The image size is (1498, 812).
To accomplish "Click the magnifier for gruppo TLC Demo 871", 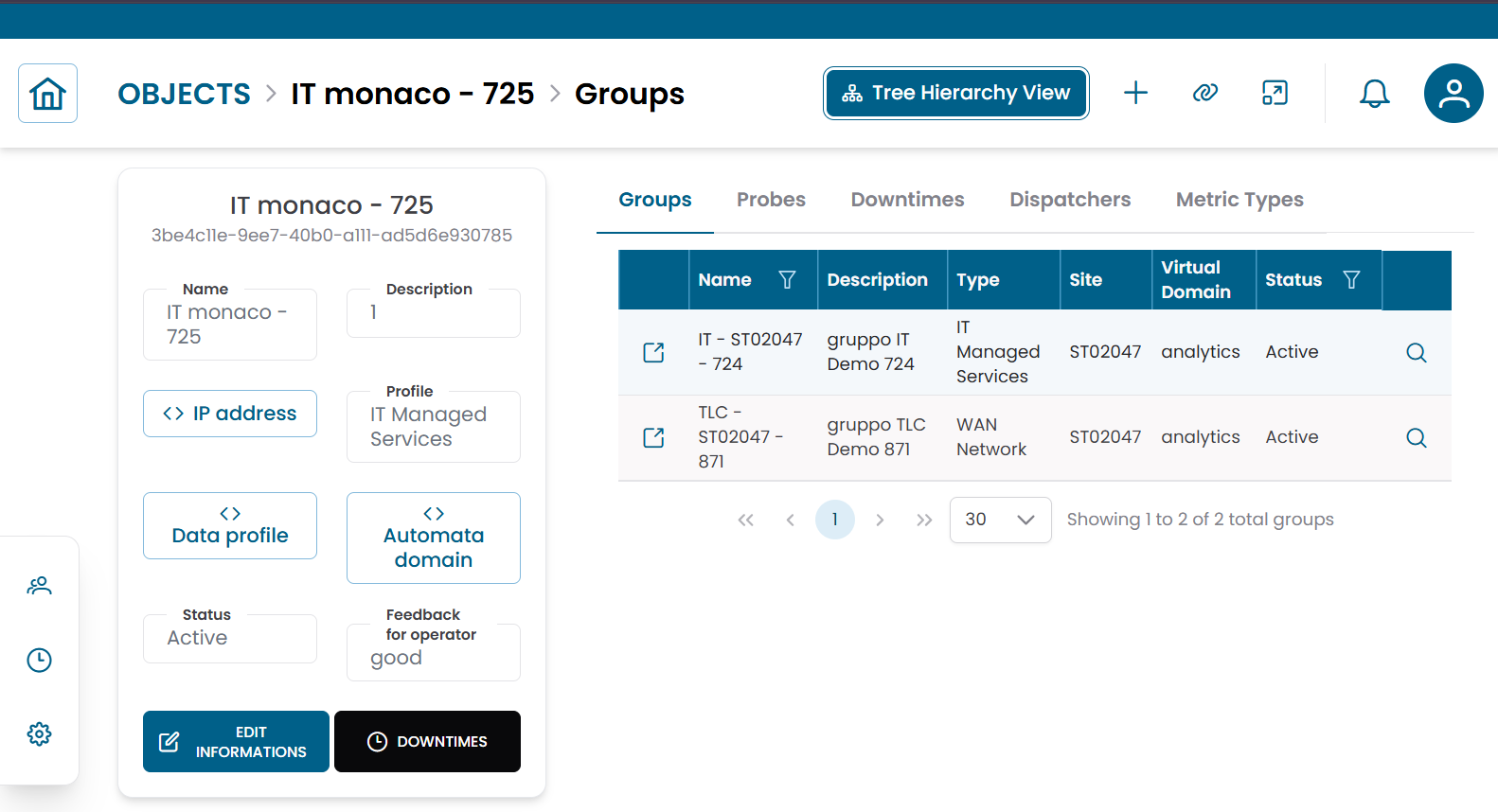I will [1417, 437].
